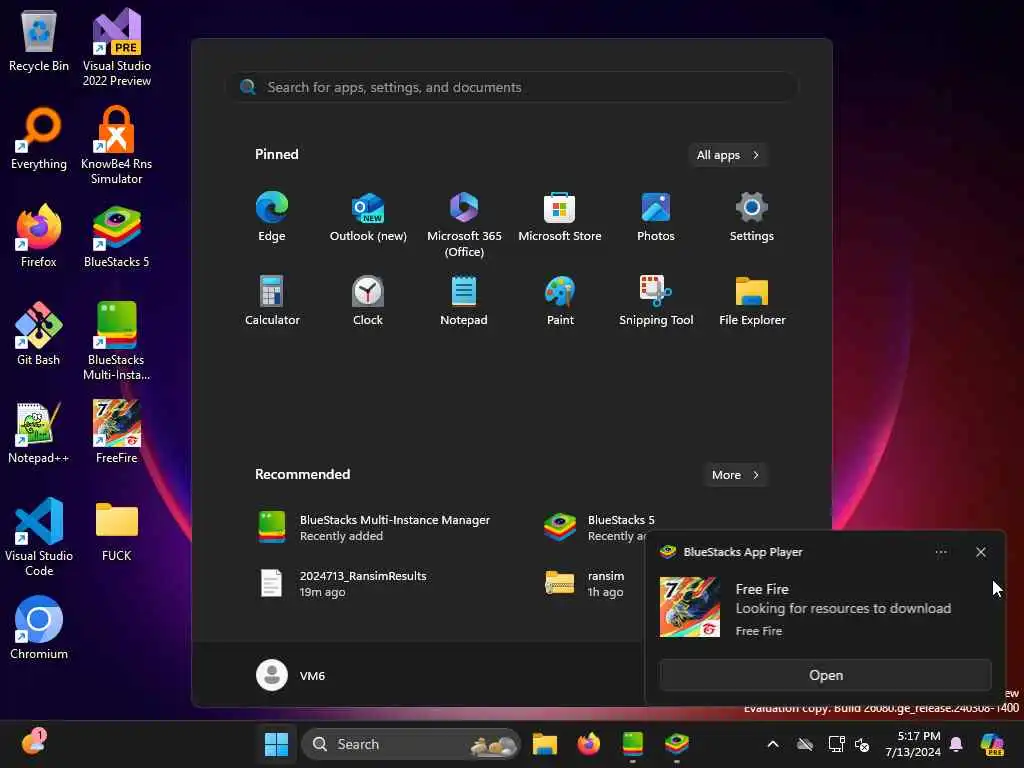Select the yellow folder on desktop

(116, 530)
